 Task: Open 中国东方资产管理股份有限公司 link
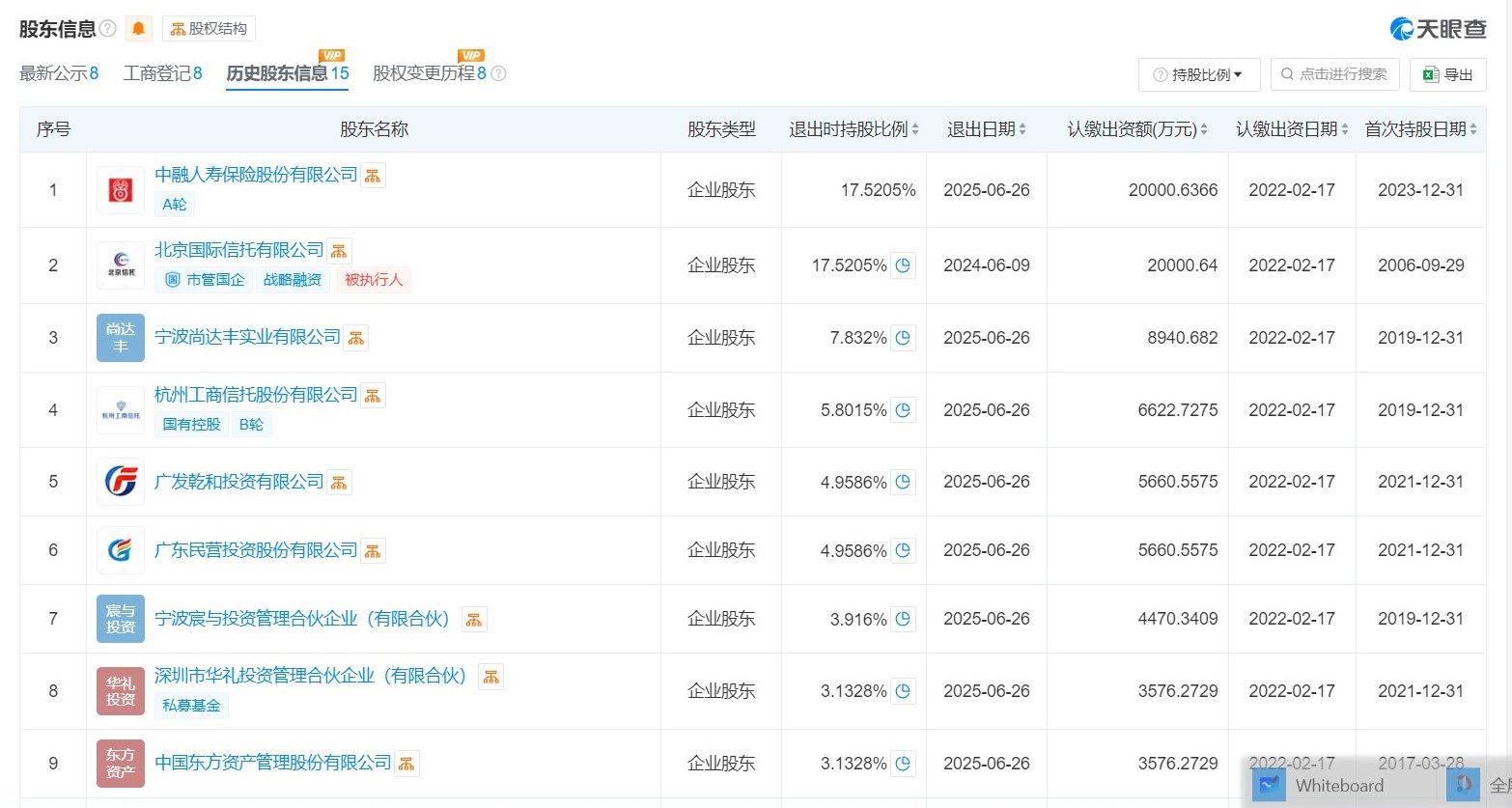[273, 763]
